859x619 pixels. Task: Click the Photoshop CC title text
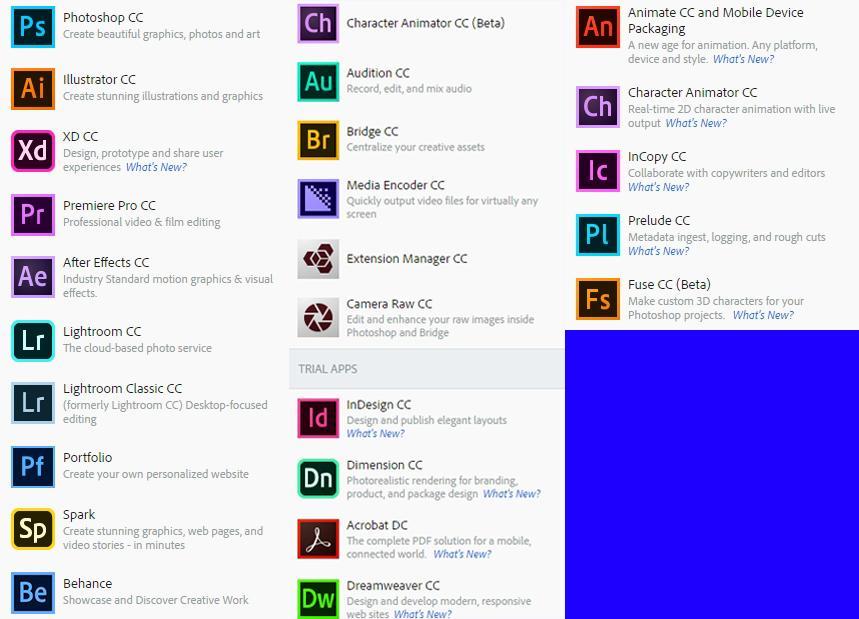(103, 18)
